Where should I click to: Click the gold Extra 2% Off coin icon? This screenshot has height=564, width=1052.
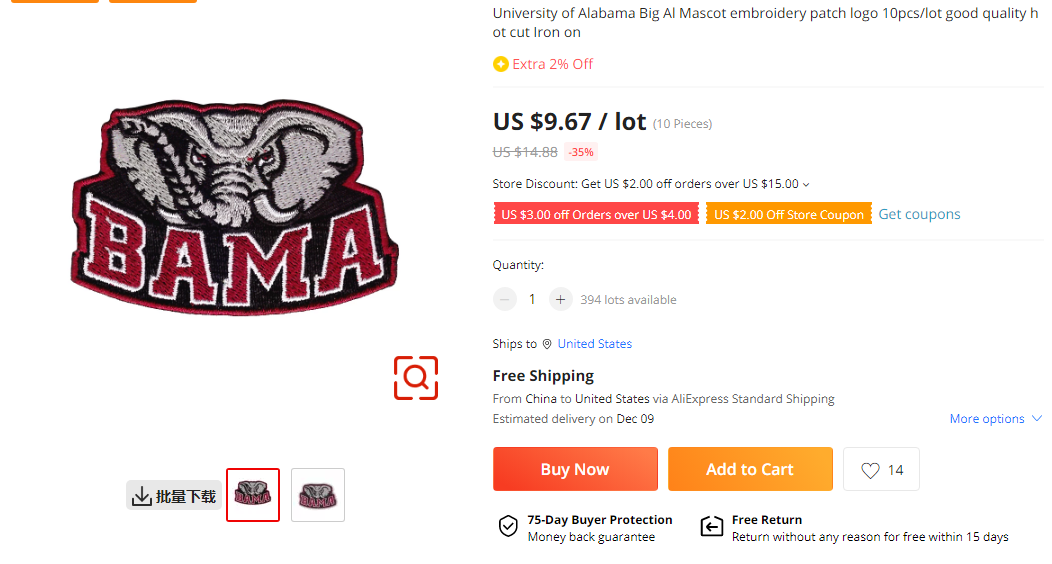point(501,64)
